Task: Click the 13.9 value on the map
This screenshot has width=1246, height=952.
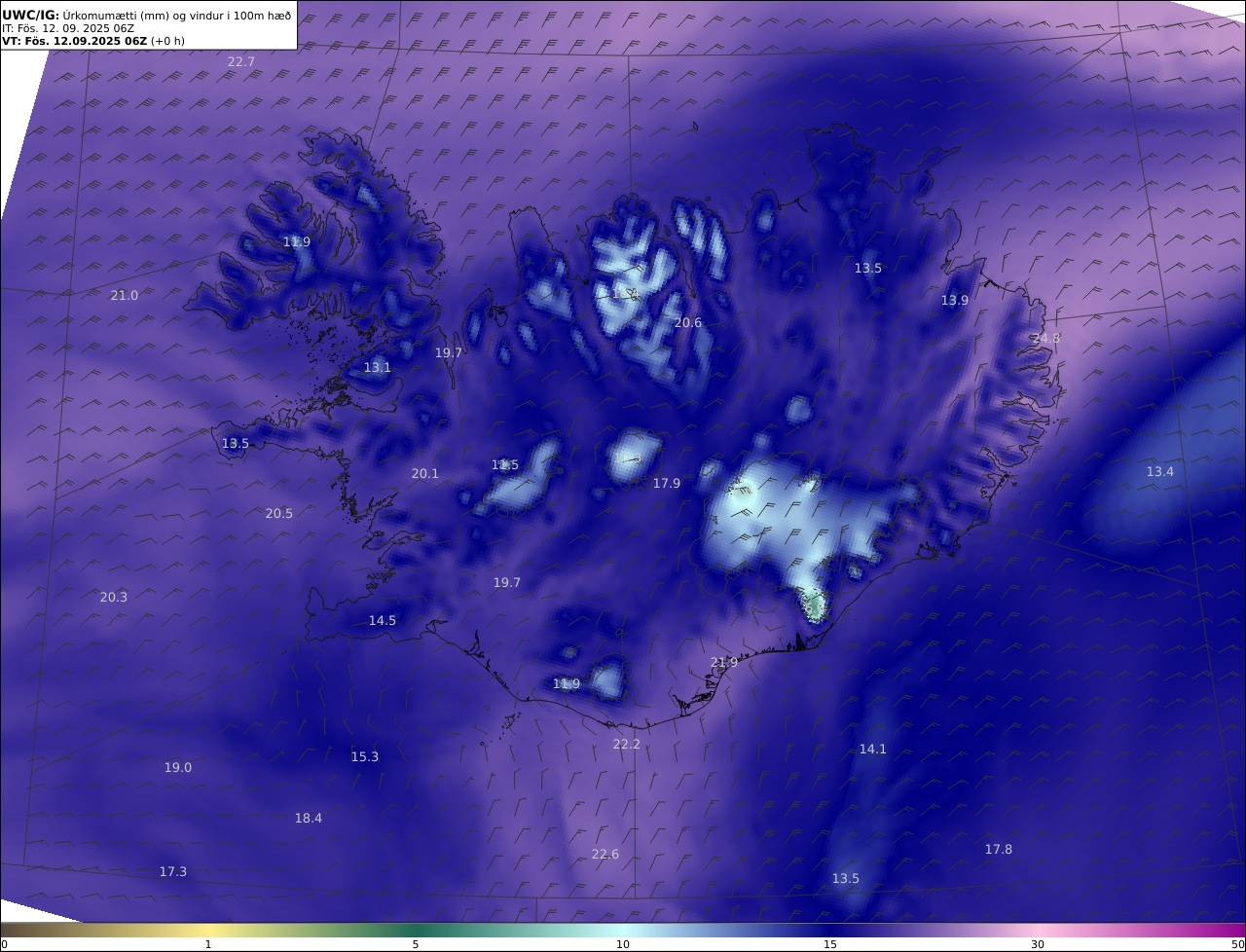Action: 955,300
